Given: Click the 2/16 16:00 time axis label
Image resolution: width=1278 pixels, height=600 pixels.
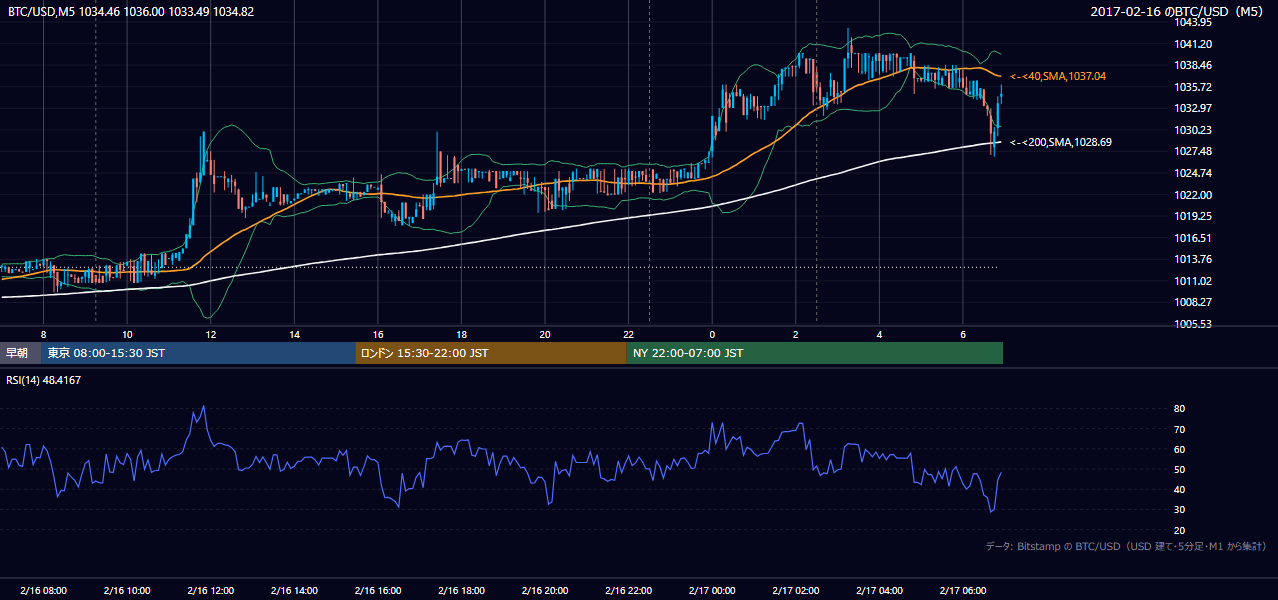Looking at the screenshot, I should pyautogui.click(x=378, y=591).
